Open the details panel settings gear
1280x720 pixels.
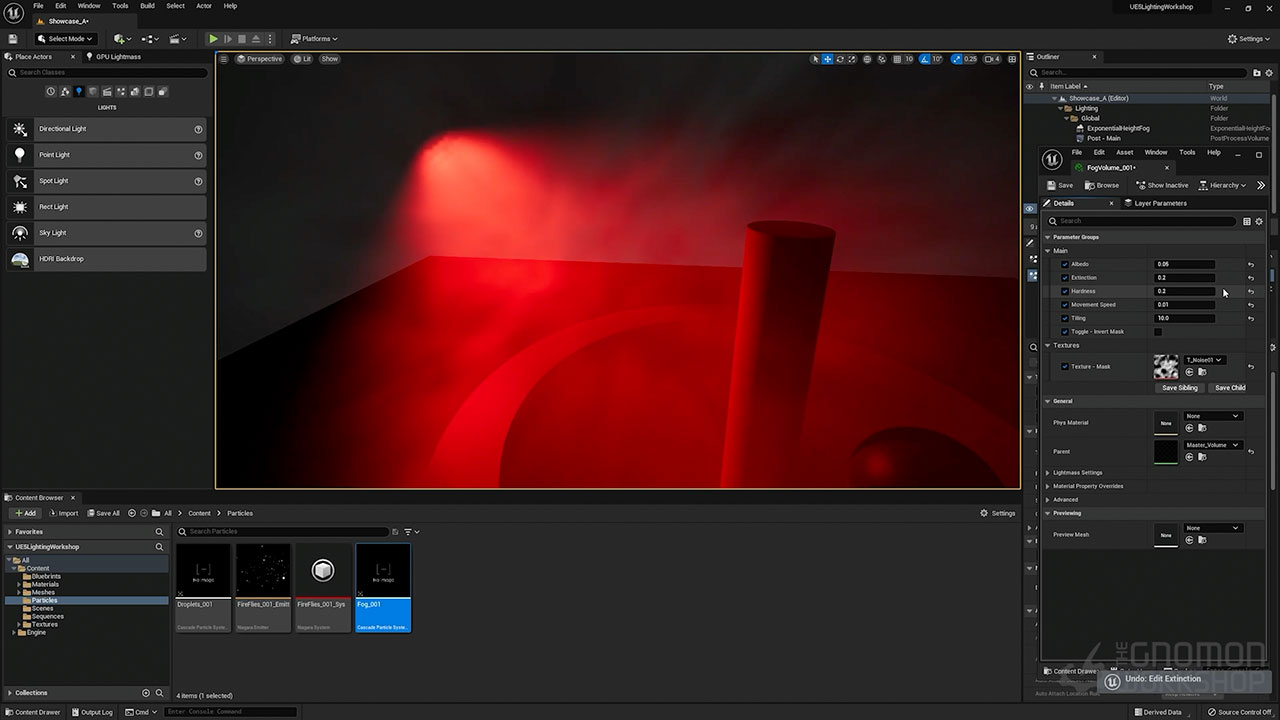(1259, 221)
